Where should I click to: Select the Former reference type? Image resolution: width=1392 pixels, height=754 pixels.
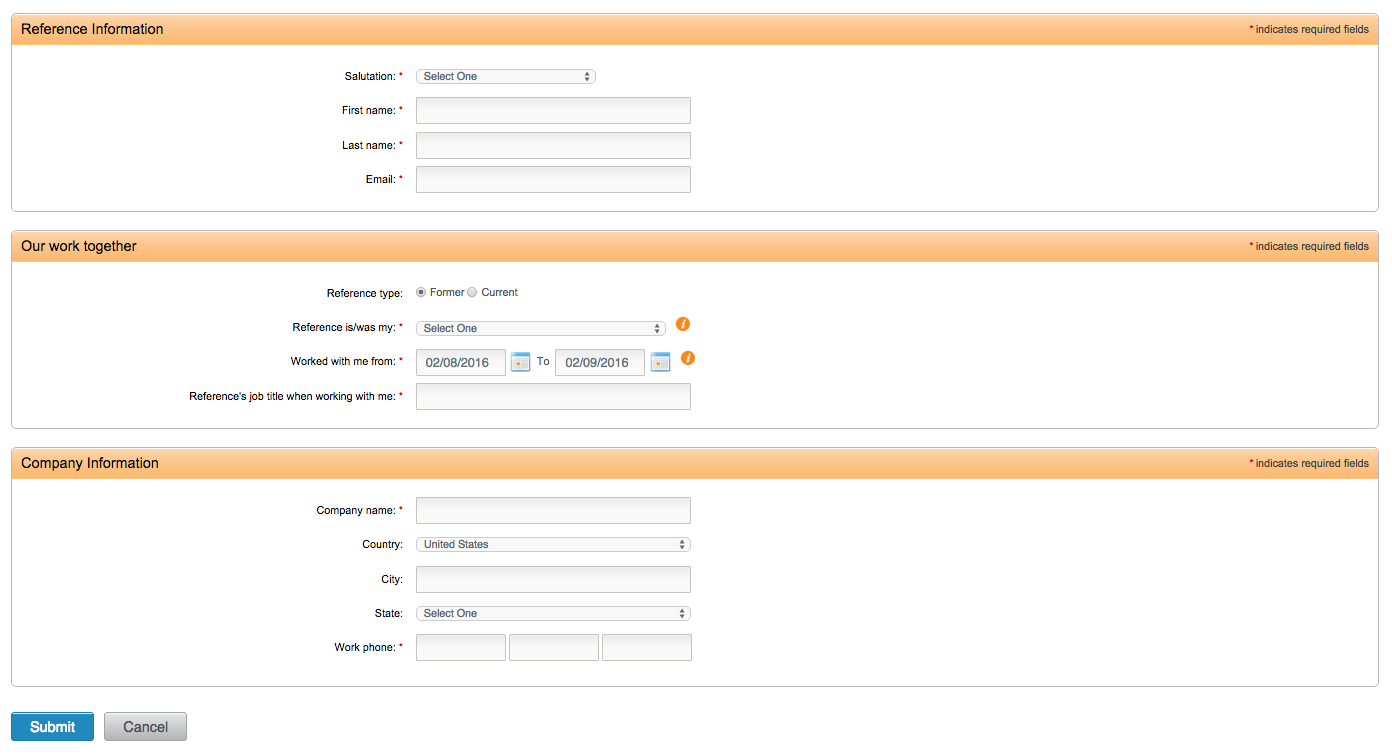pyautogui.click(x=421, y=293)
